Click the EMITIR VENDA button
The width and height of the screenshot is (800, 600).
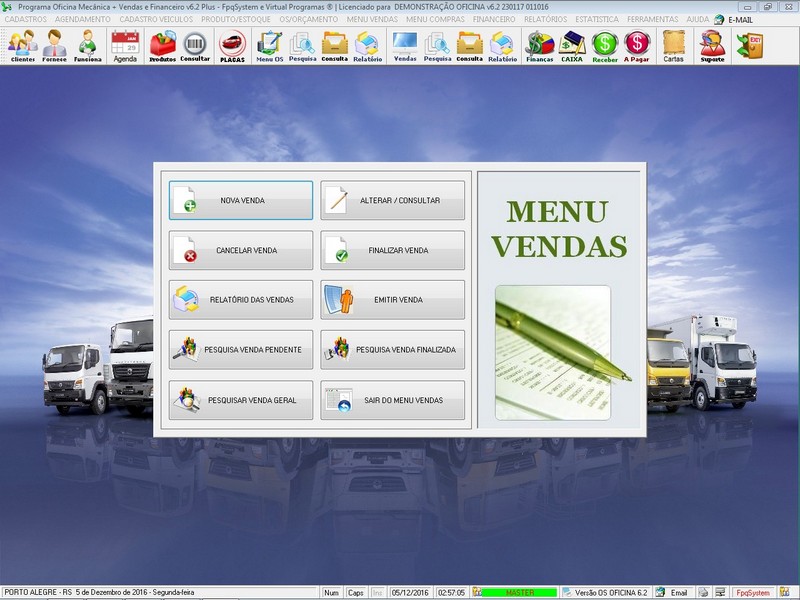coord(392,300)
